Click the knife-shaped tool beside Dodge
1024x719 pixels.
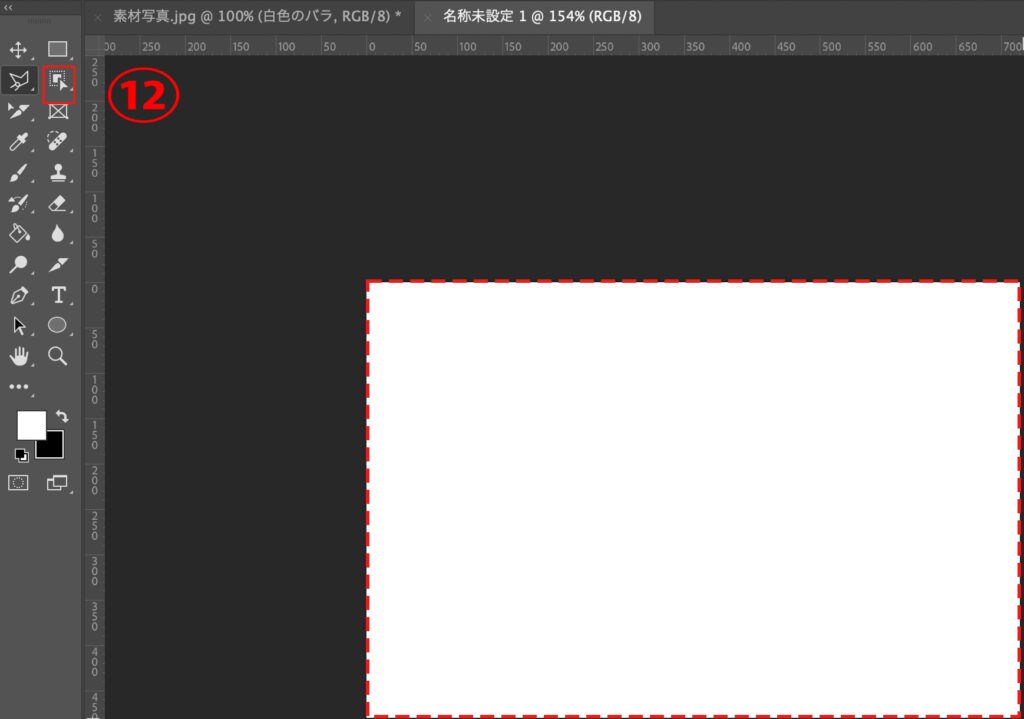pos(58,264)
